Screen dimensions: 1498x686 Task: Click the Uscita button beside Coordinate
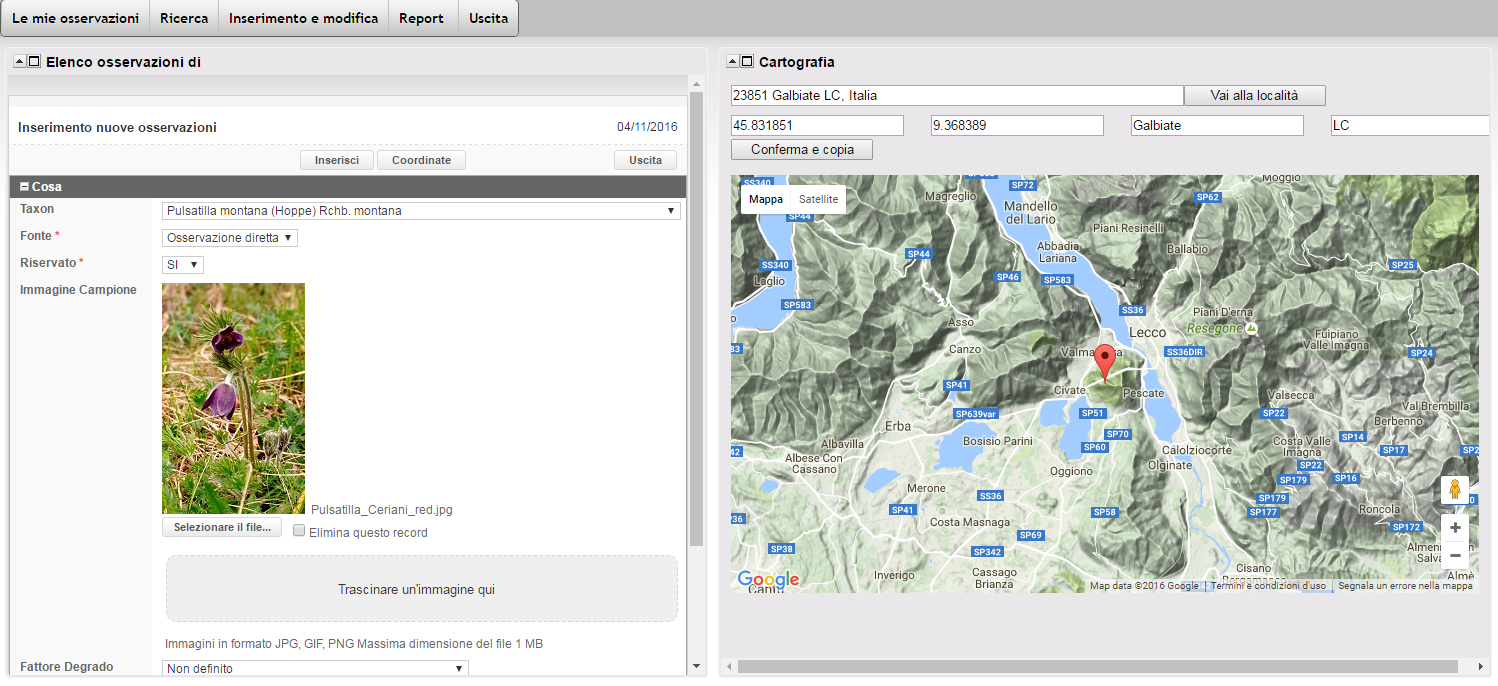(x=645, y=160)
